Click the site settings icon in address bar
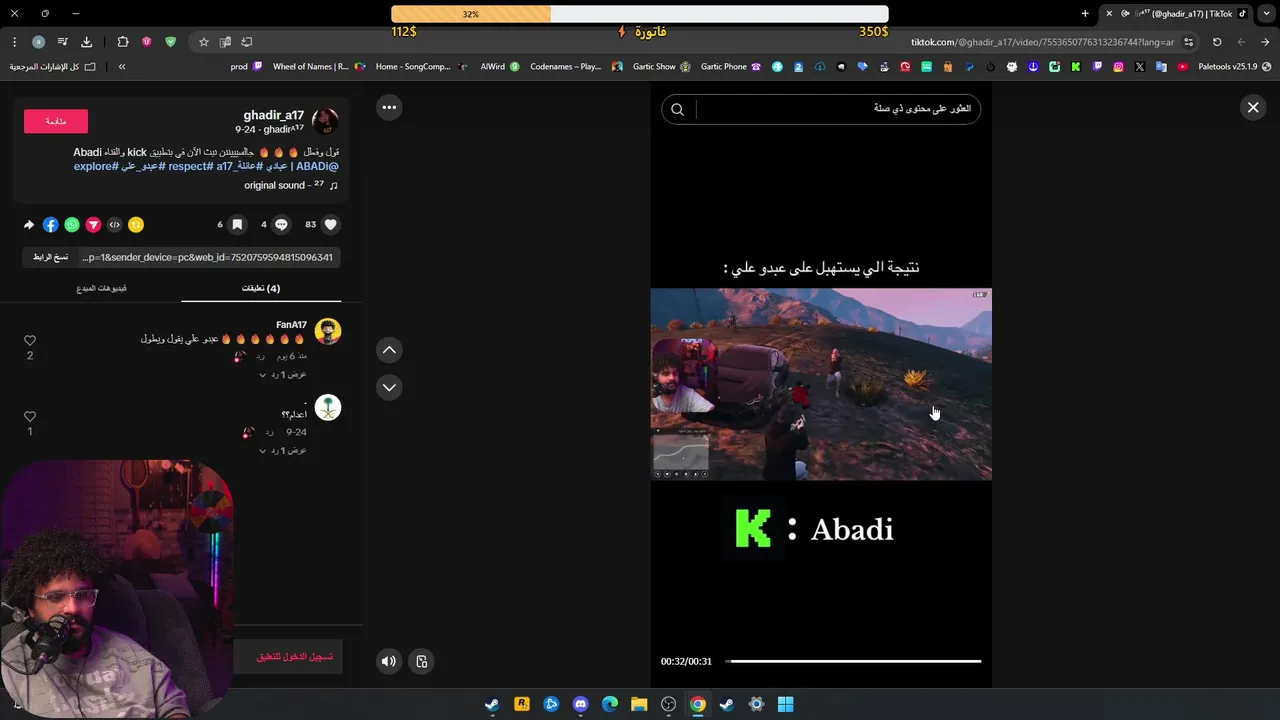The width and height of the screenshot is (1280, 720). (1188, 42)
